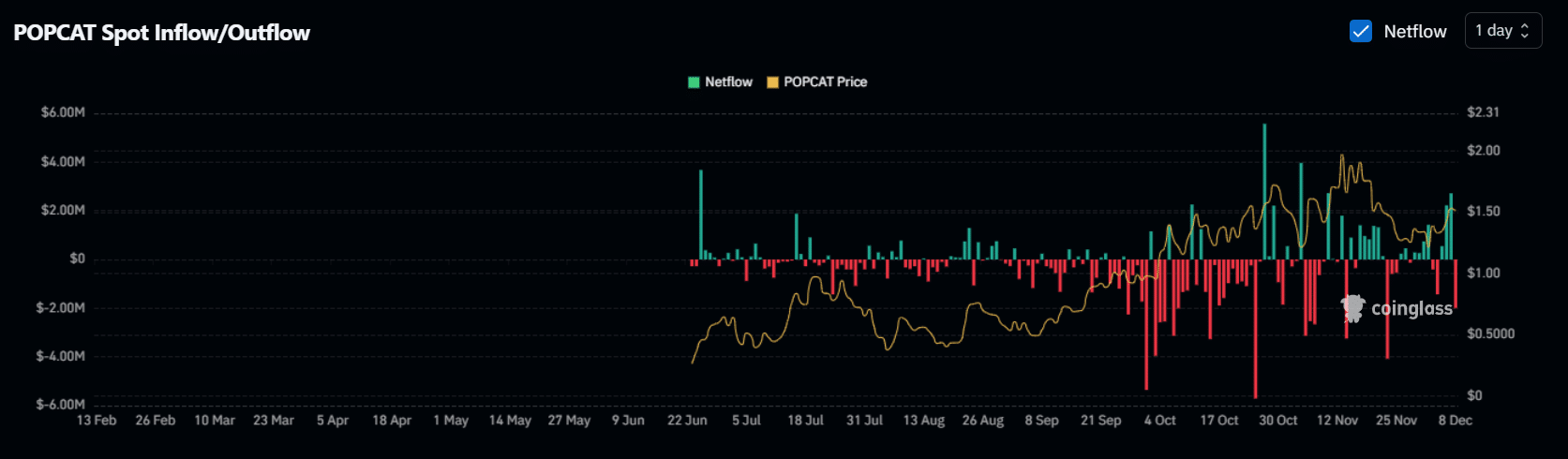Click the $0.5000 price axis label

[x=1490, y=333]
